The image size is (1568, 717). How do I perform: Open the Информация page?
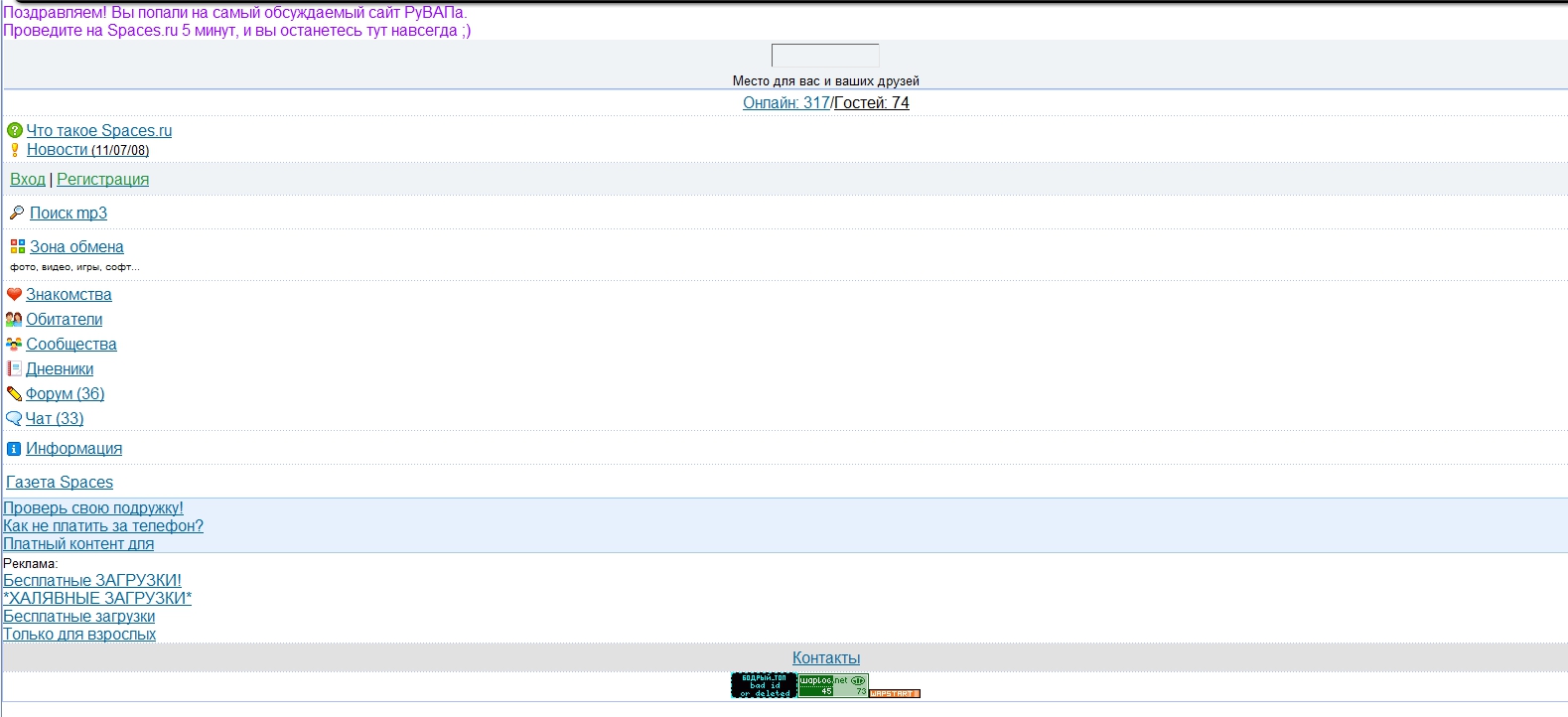tap(74, 448)
